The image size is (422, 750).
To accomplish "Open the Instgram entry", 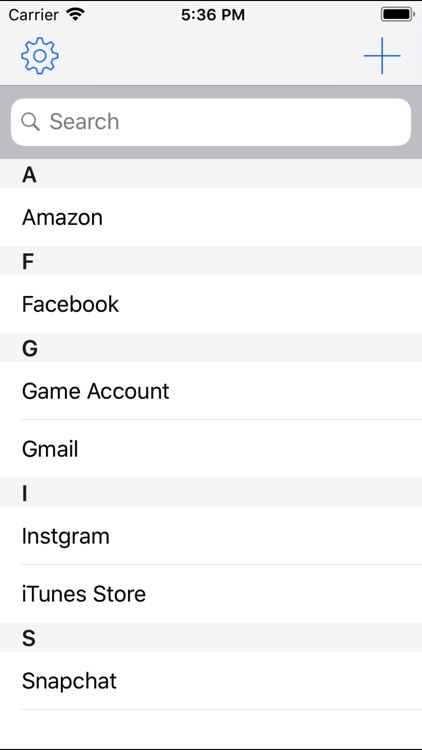I will point(211,536).
